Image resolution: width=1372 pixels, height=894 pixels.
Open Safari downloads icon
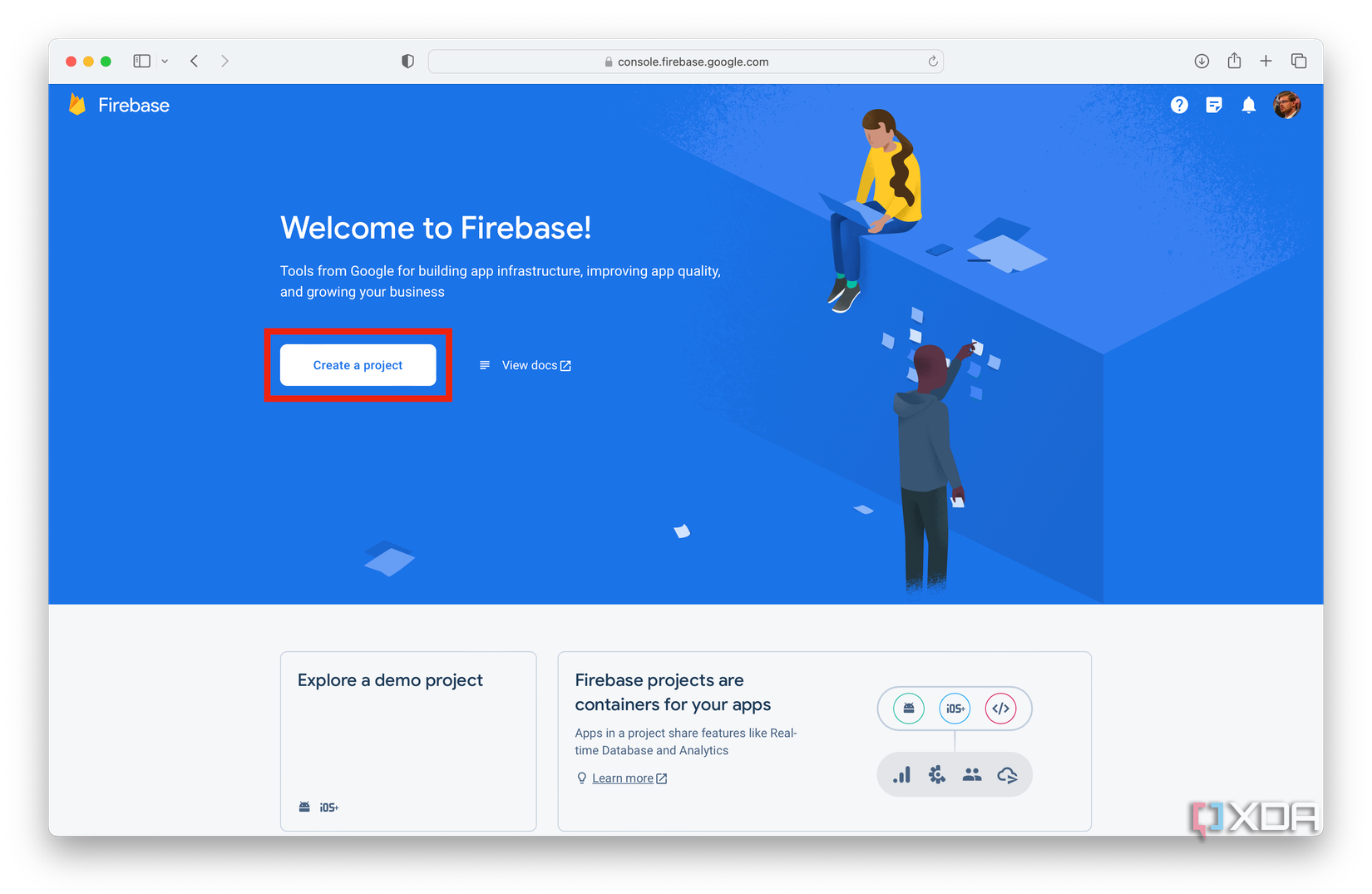1202,61
